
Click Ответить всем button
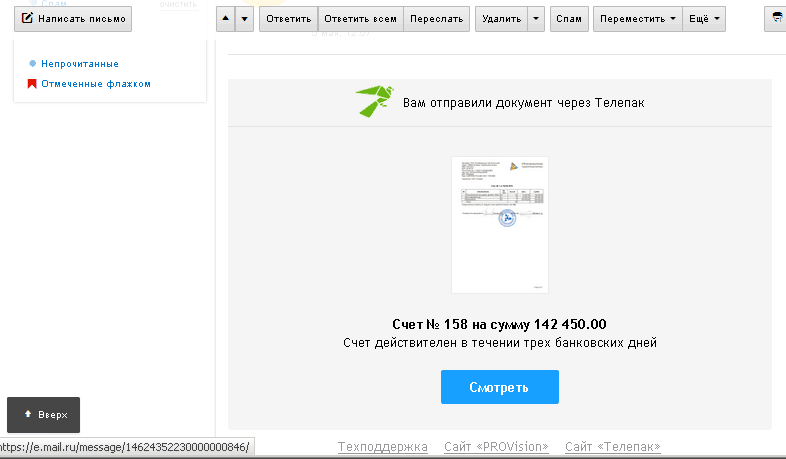point(360,19)
